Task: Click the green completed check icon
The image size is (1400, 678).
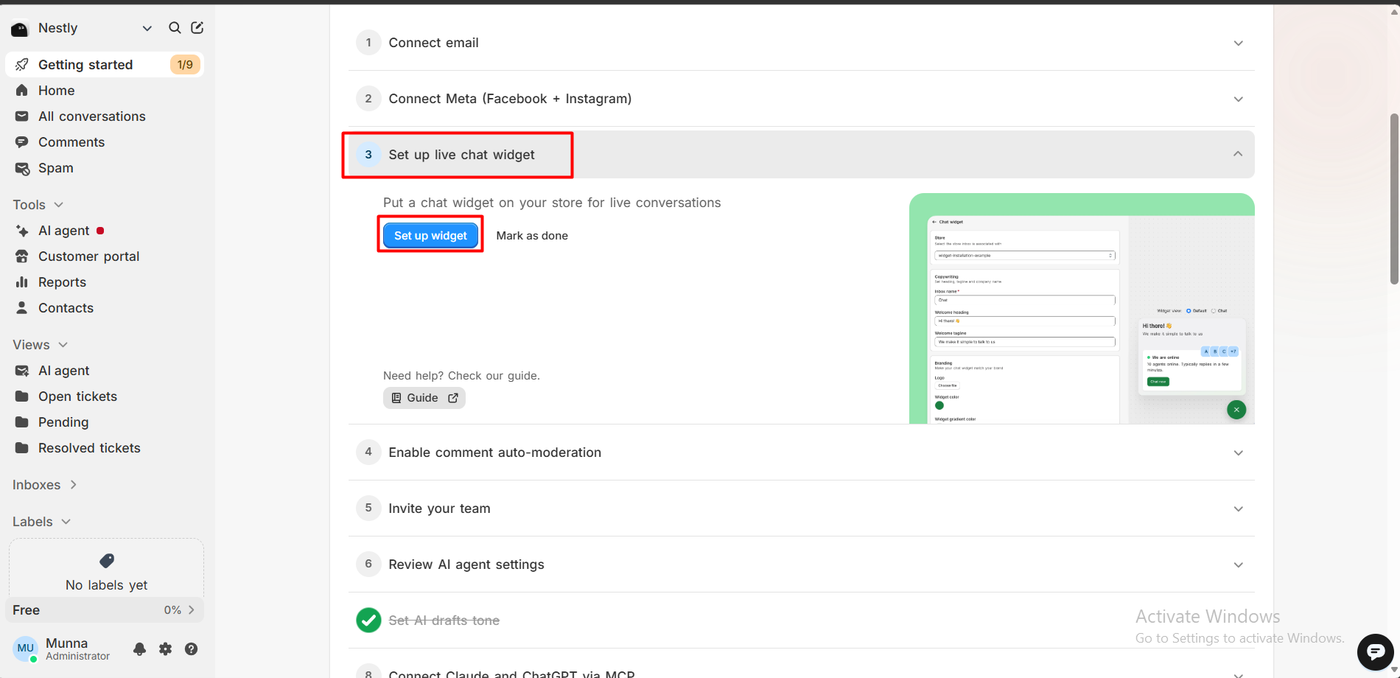Action: point(369,620)
